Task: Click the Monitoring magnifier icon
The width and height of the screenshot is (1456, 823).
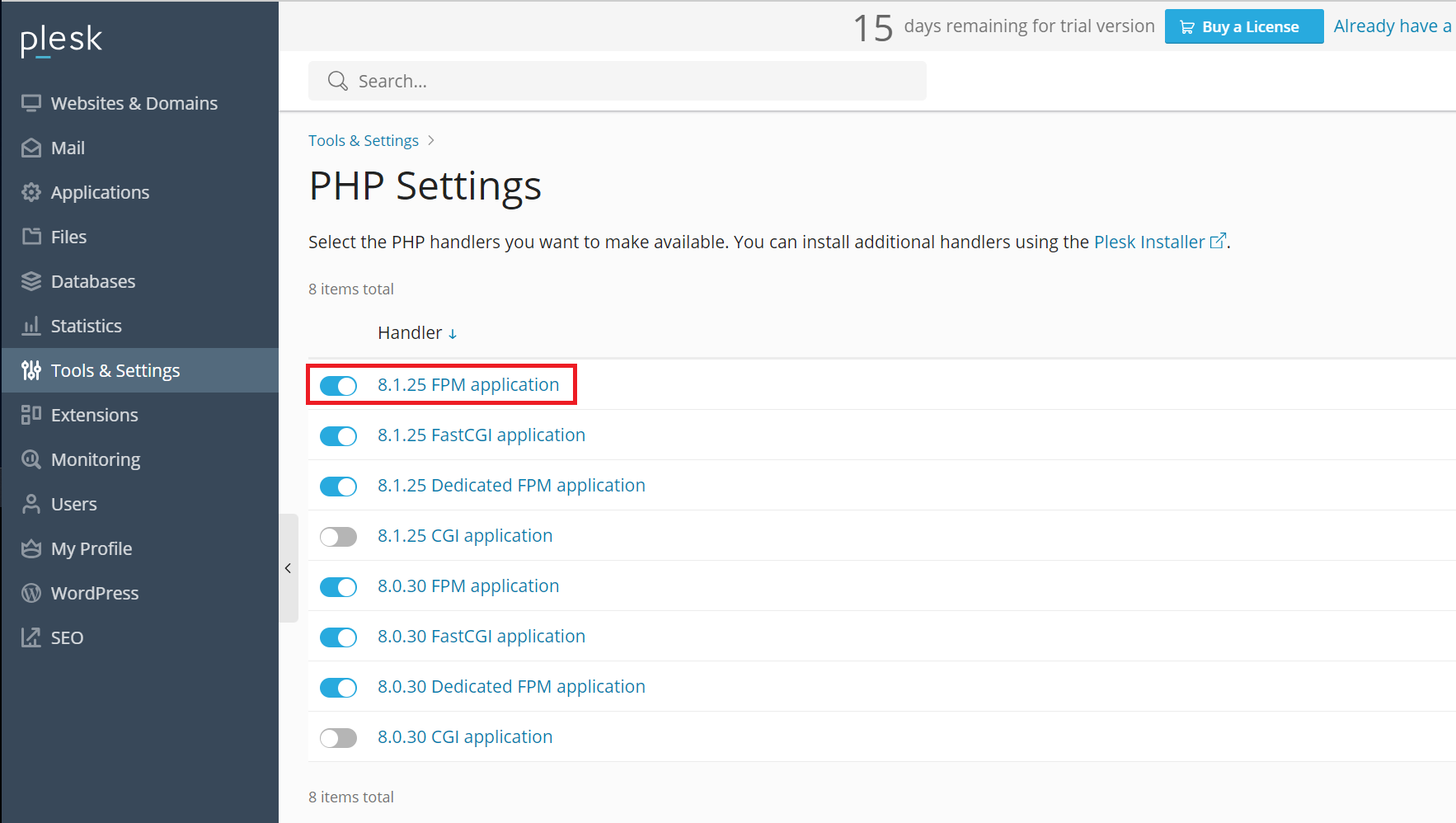Action: tap(31, 459)
